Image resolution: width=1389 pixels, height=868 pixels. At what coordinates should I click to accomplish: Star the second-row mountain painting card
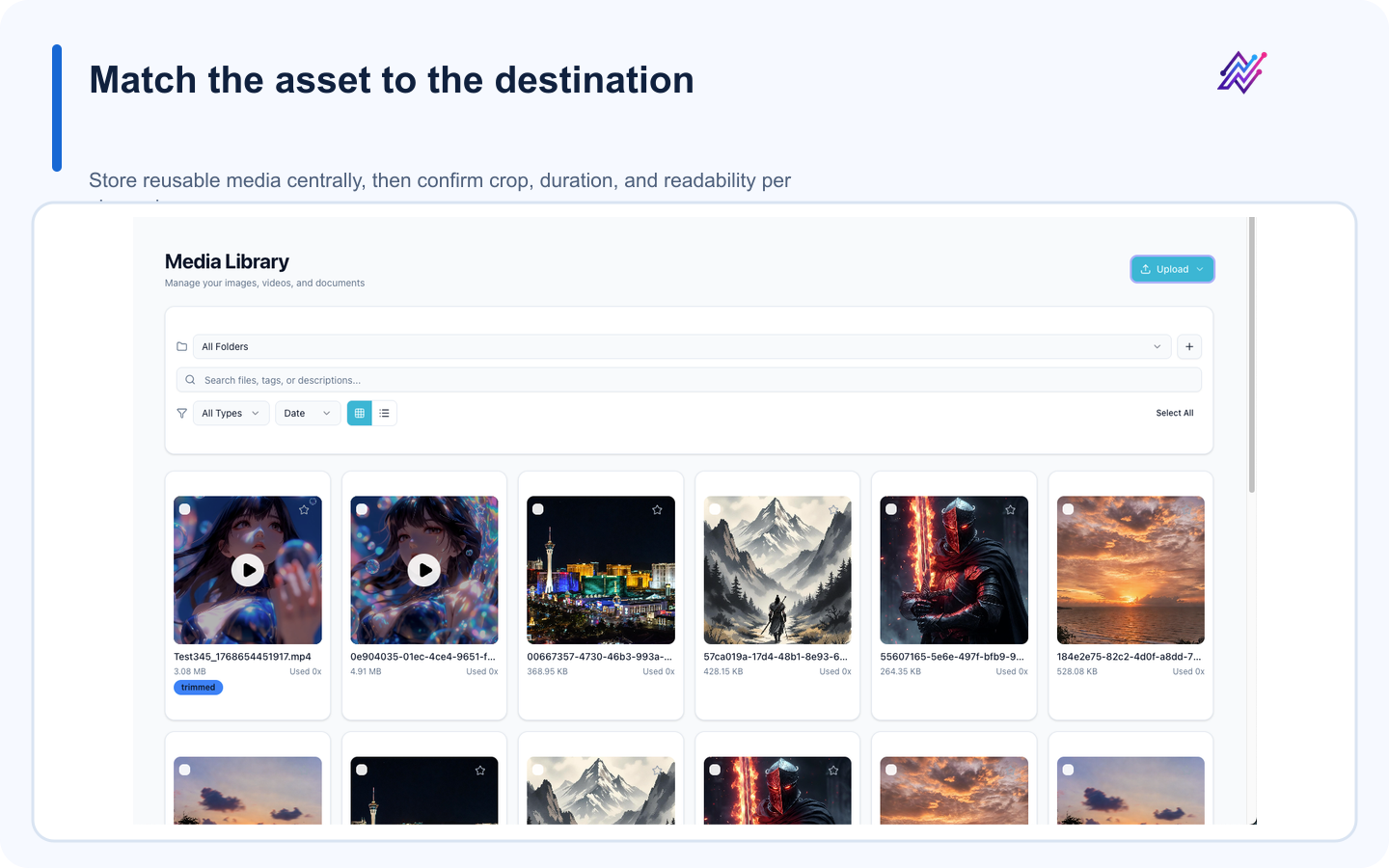(657, 770)
